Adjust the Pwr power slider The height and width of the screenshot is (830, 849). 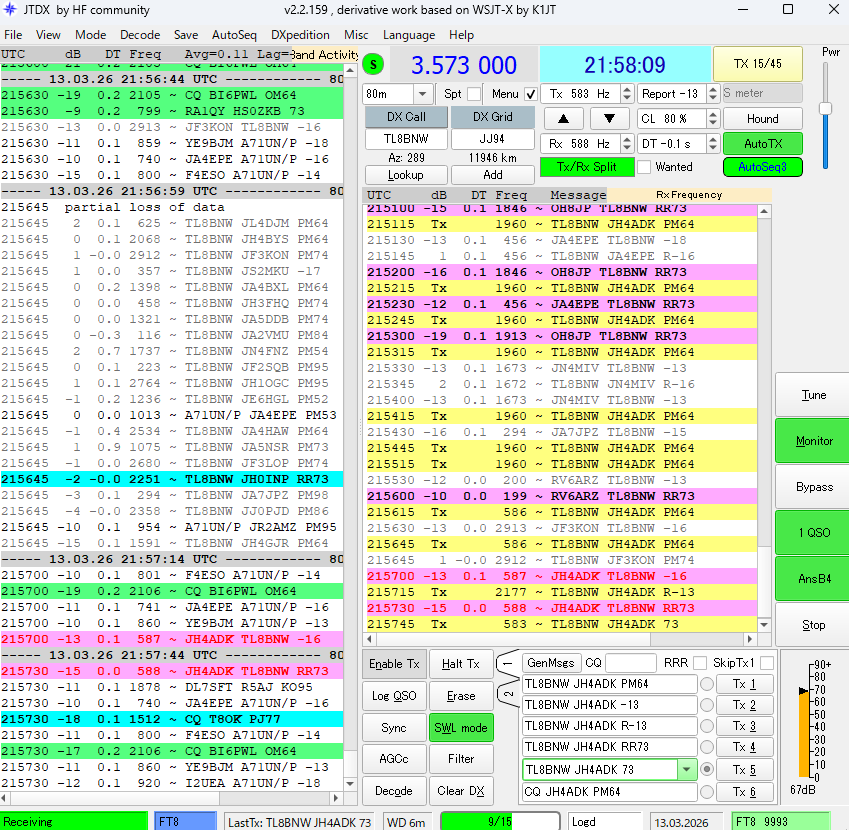coord(826,108)
